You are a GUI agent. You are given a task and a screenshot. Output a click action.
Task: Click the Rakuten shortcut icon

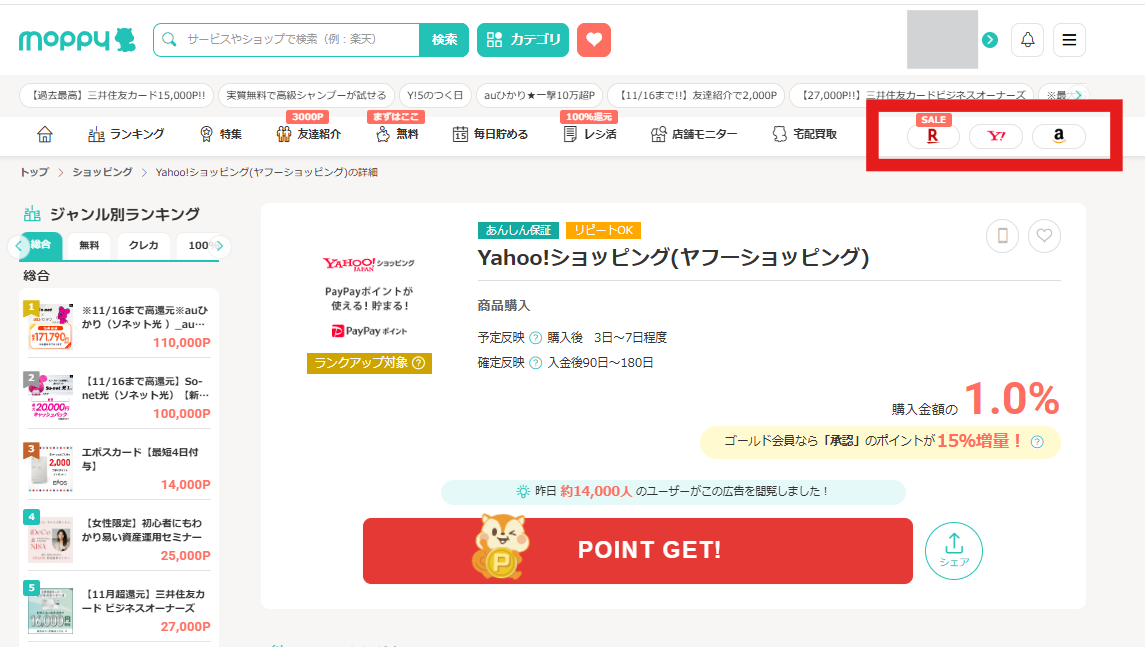[x=932, y=136]
